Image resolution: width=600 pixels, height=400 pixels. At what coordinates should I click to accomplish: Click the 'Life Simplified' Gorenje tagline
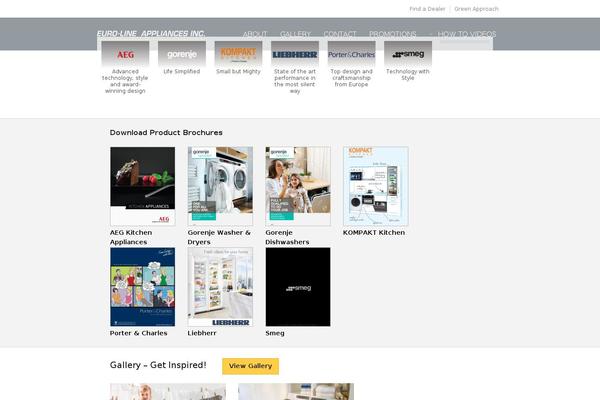coord(182,72)
